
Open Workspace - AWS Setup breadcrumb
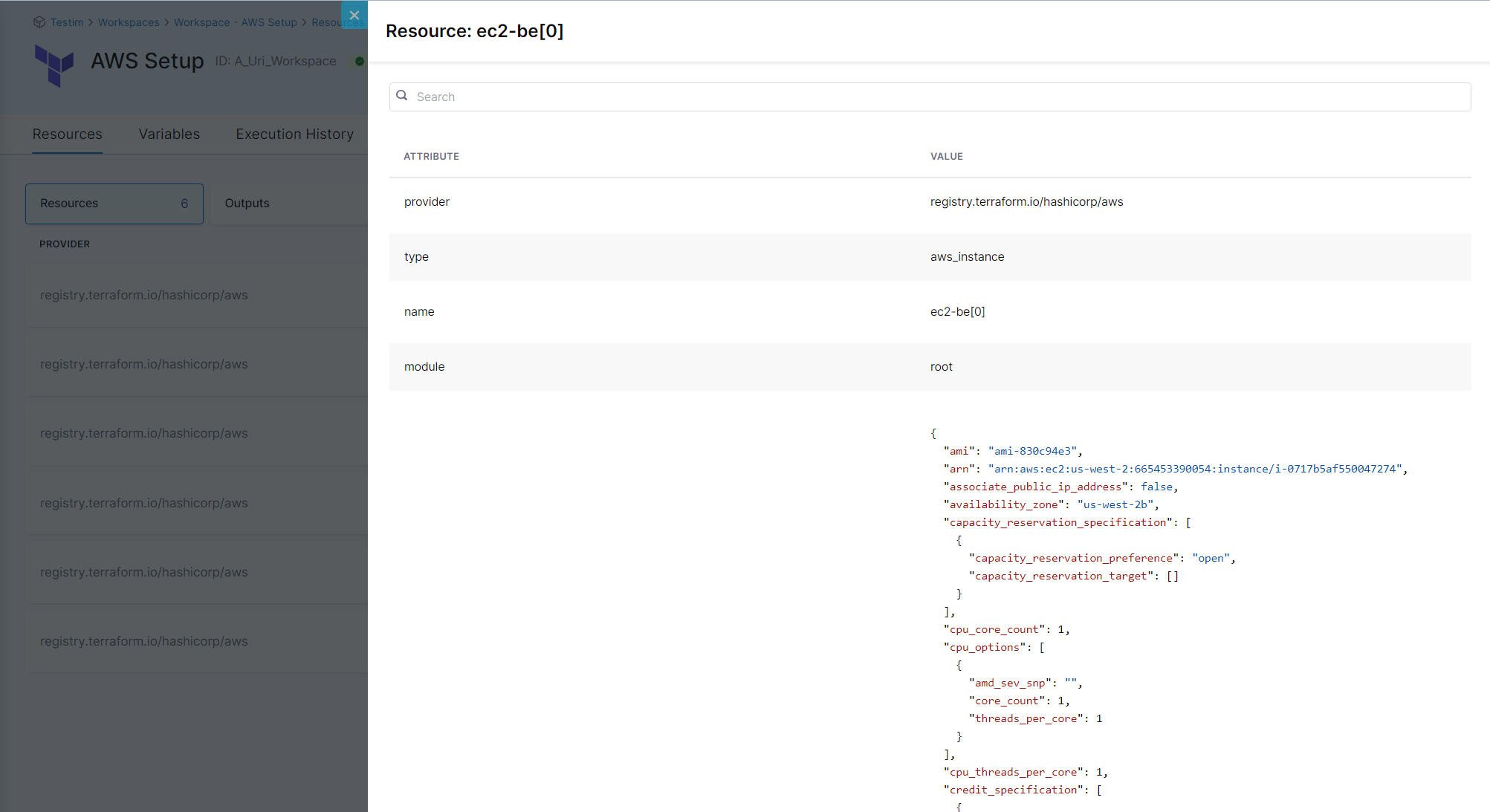point(235,22)
